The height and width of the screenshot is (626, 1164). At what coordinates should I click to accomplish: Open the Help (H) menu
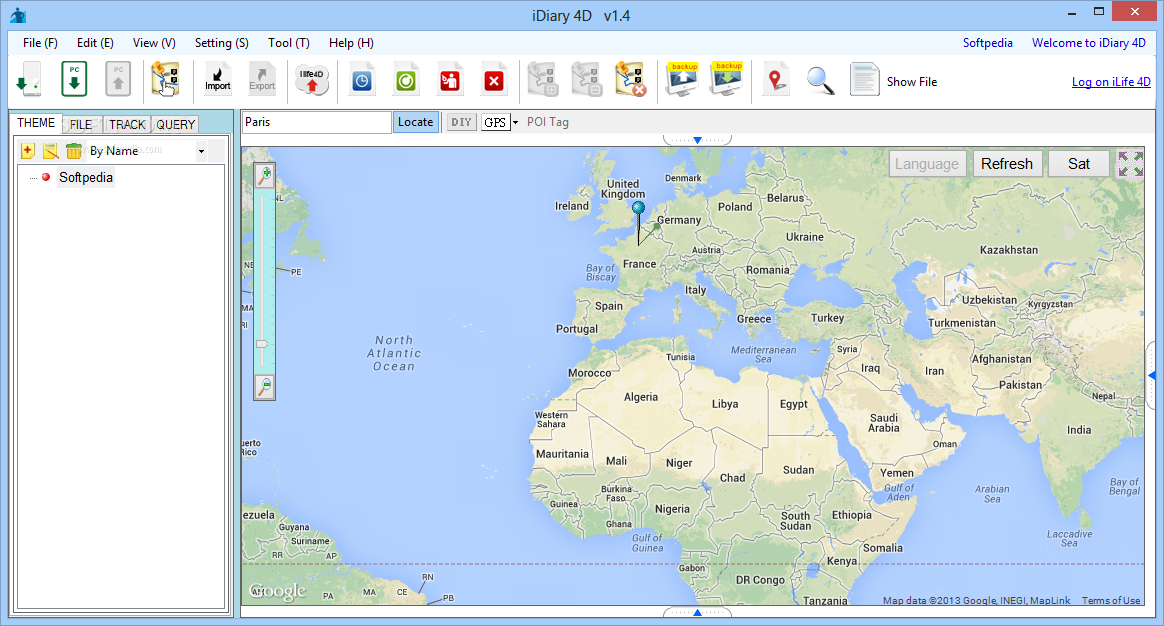click(x=351, y=43)
